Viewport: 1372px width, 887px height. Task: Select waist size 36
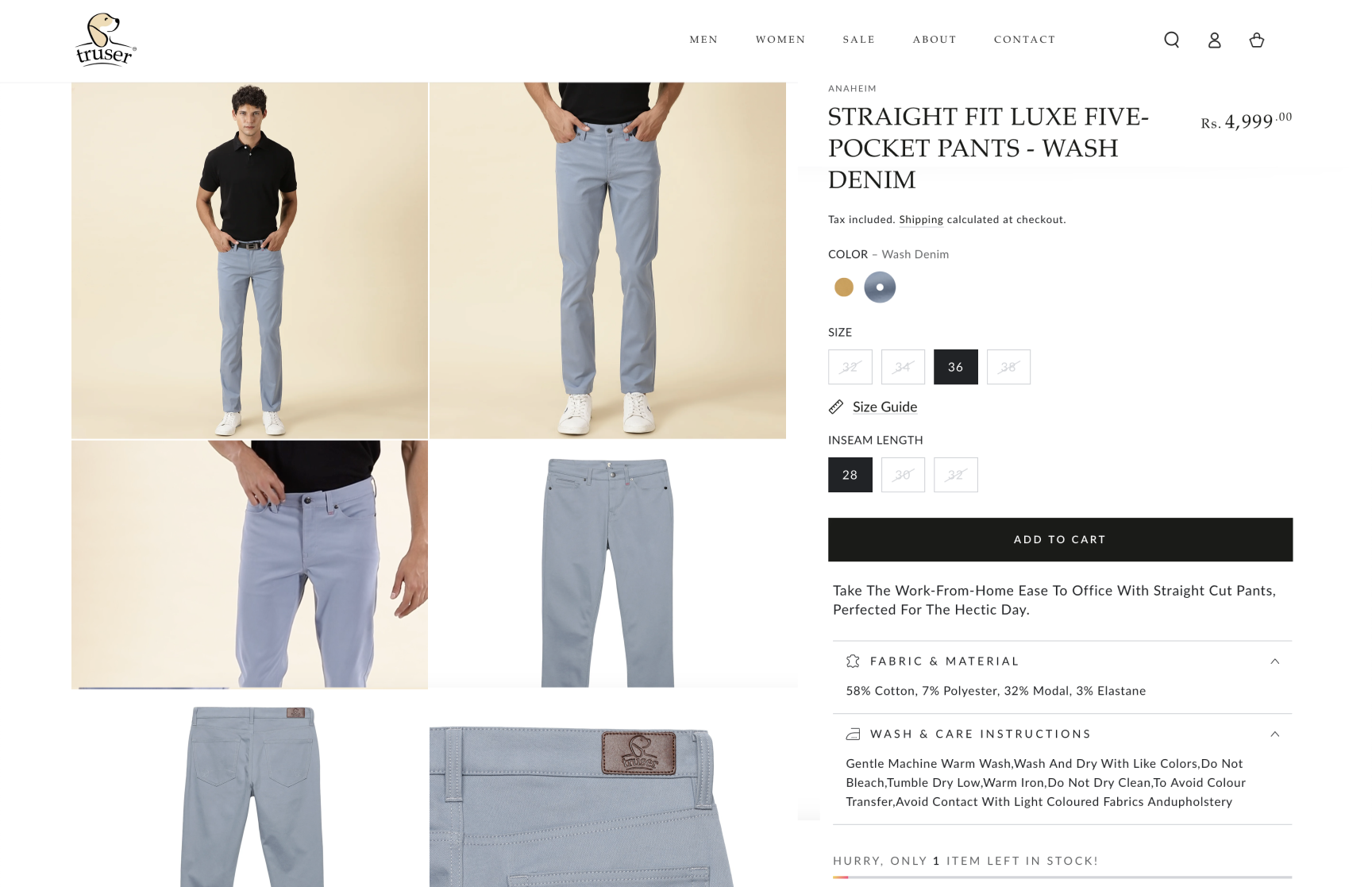pyautogui.click(x=955, y=367)
